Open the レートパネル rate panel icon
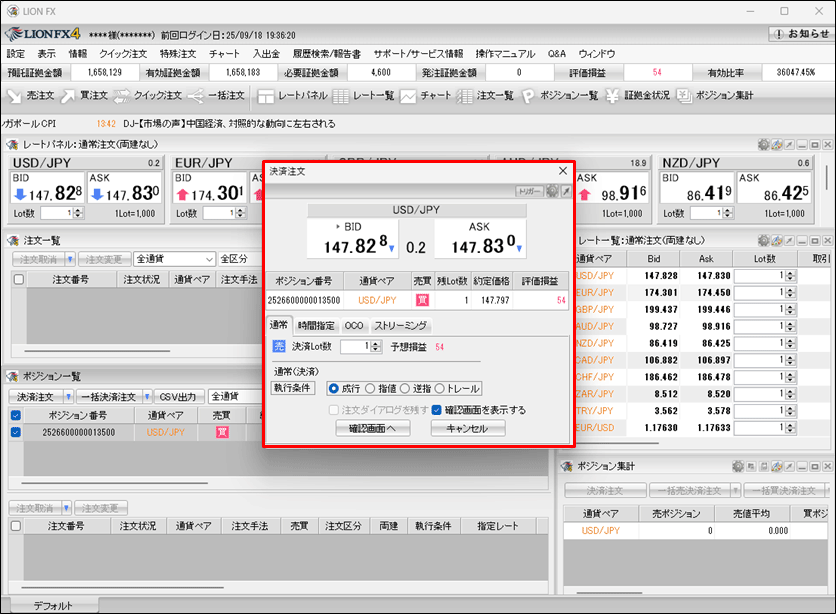Screen dimensions: 836x614 (x=291, y=96)
